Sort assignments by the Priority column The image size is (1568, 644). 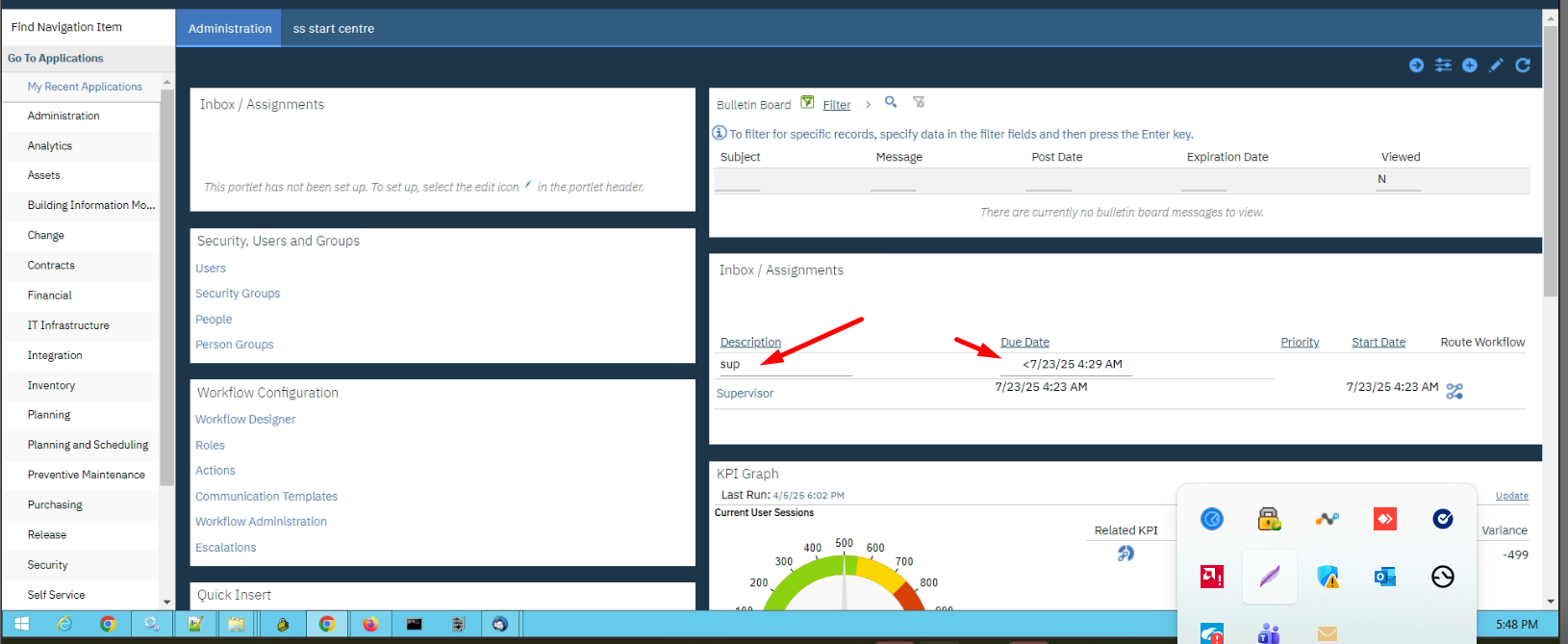(x=1300, y=343)
